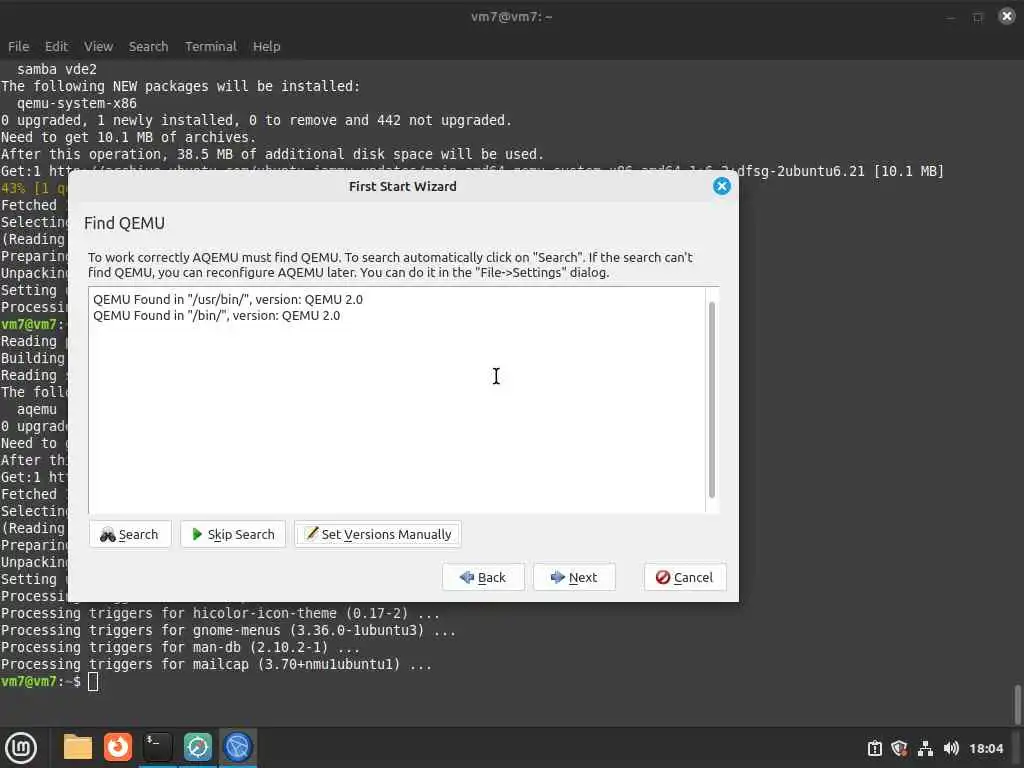Close the First Start Wizard dialog

[x=722, y=186]
